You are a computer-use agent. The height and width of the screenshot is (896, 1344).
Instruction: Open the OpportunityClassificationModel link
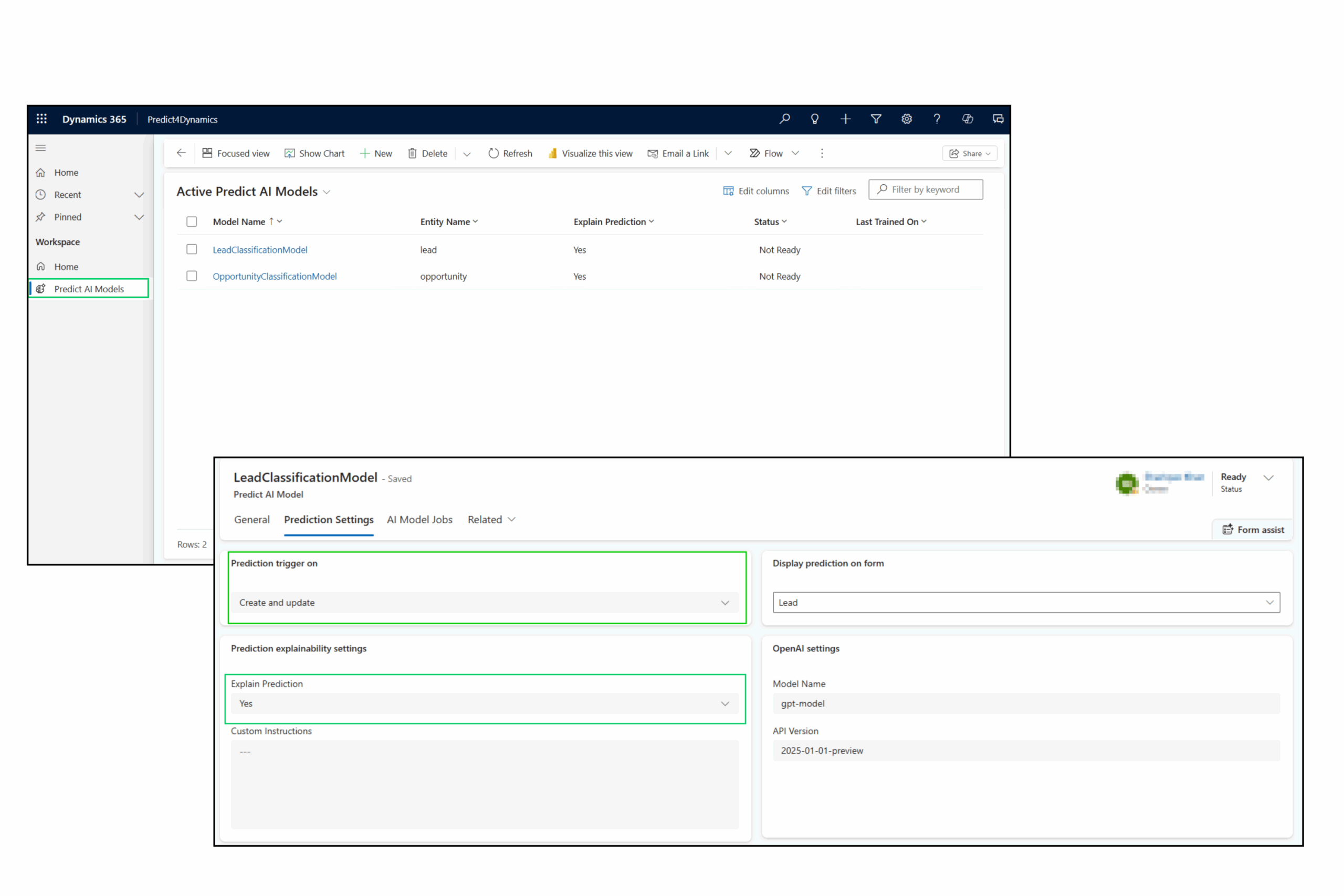click(274, 276)
